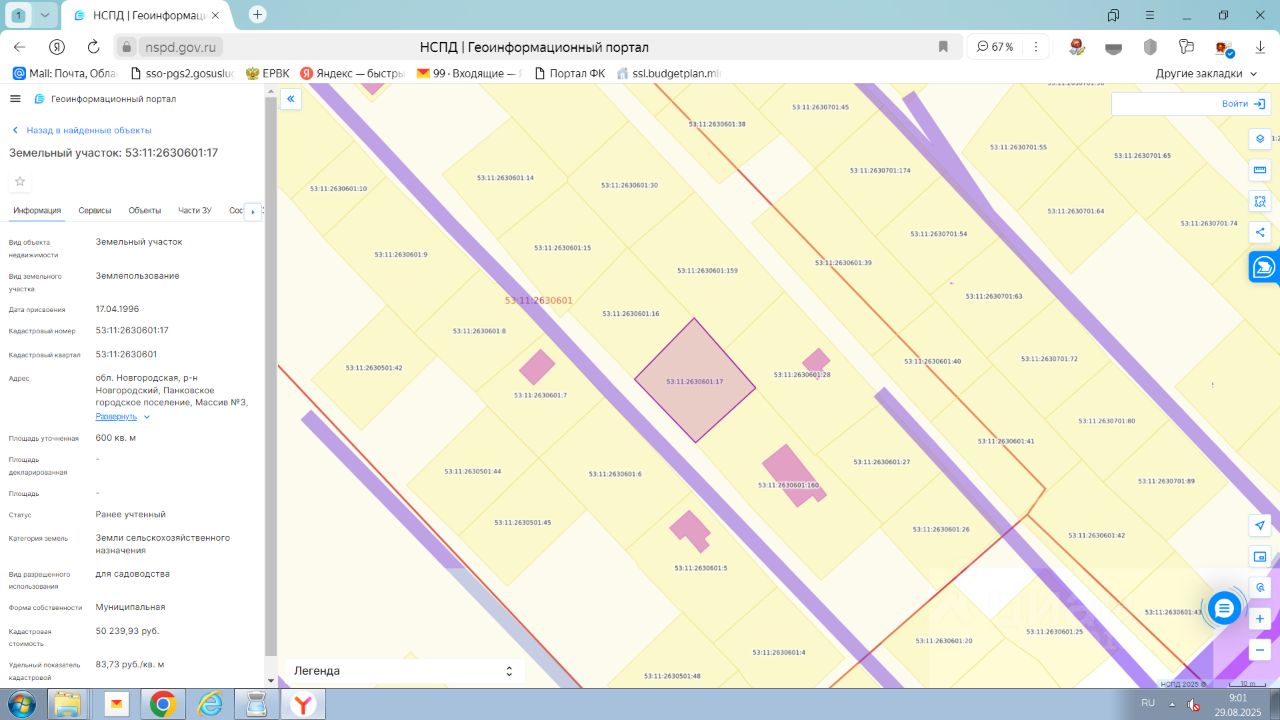
Task: Open the Части ЗУ tab
Action: [195, 210]
